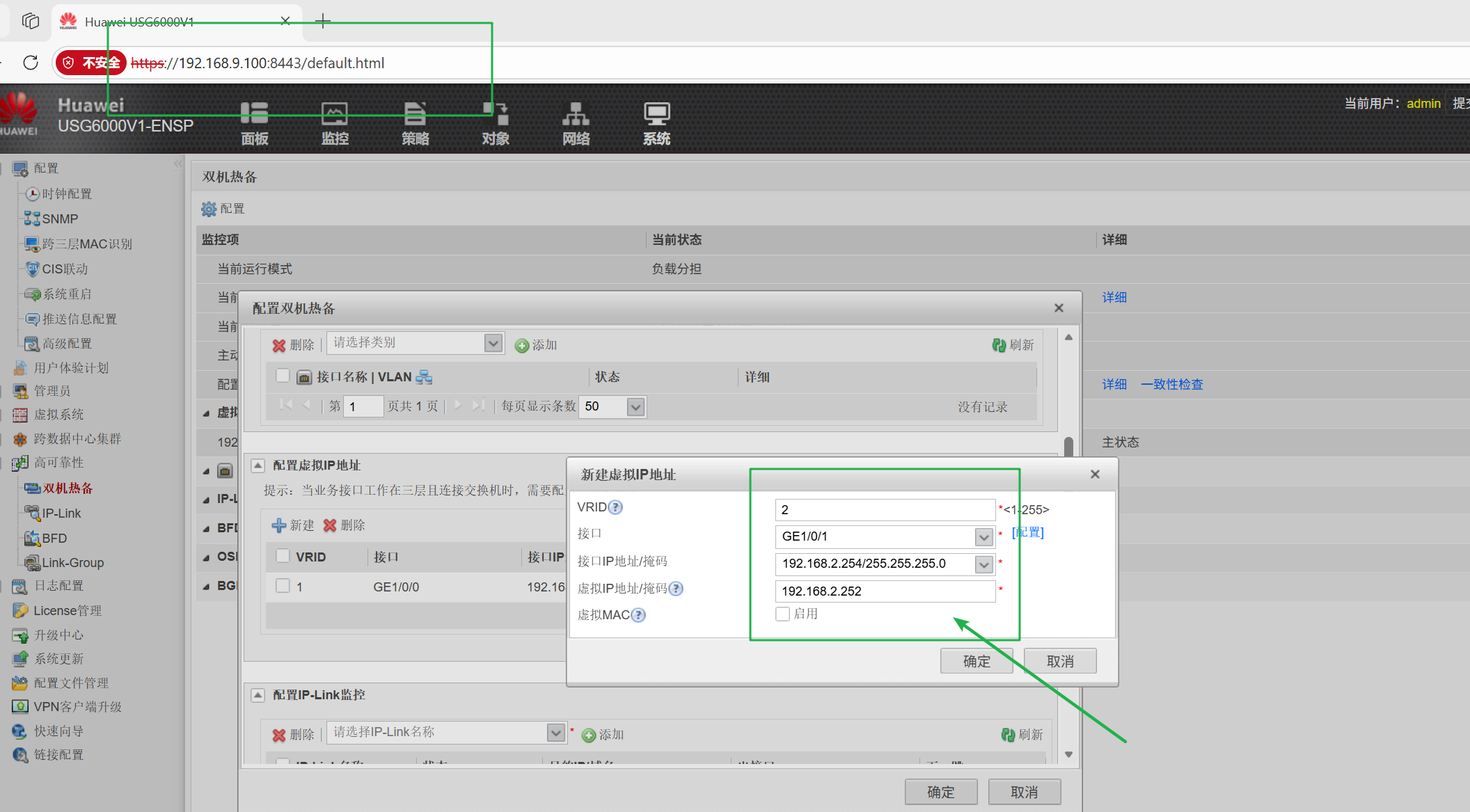Tick the 接口名称 header checkbox
This screenshot has width=1470, height=812.
pos(283,376)
